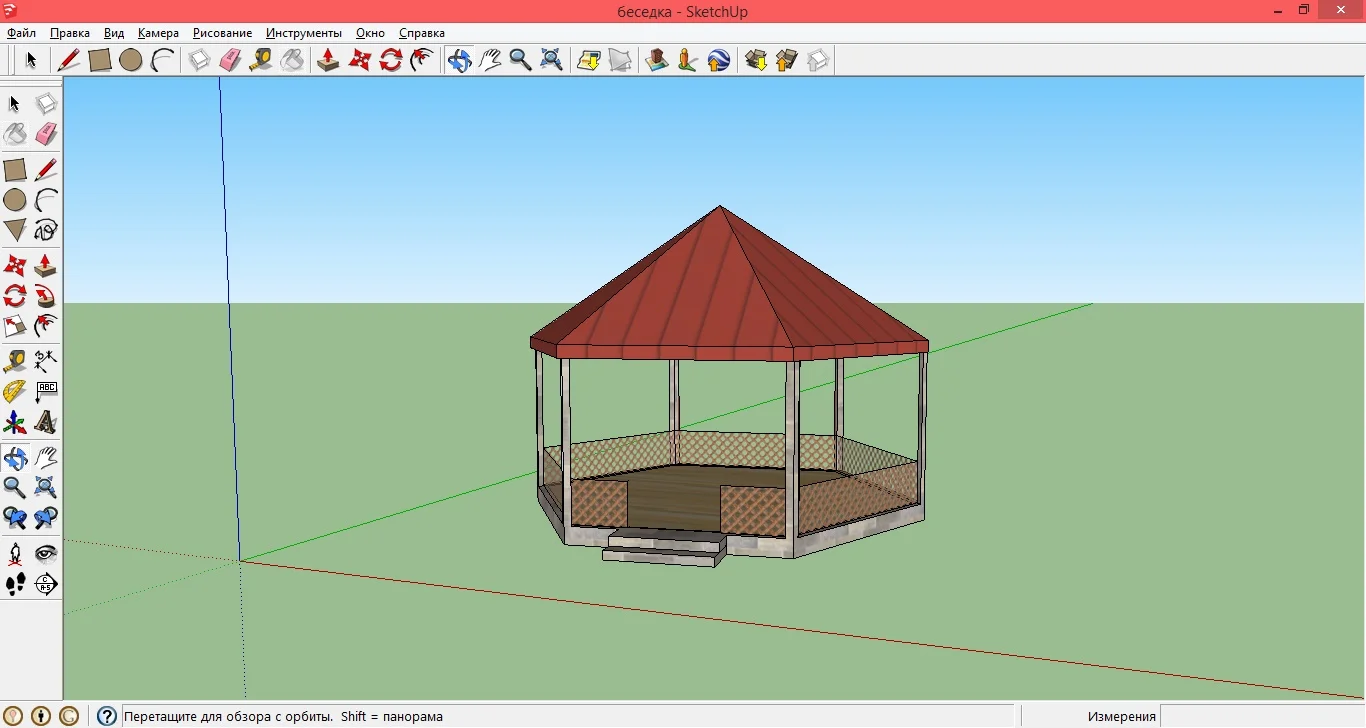Image resolution: width=1366 pixels, height=728 pixels.
Task: Click the Add Location icon
Action: coord(589,60)
